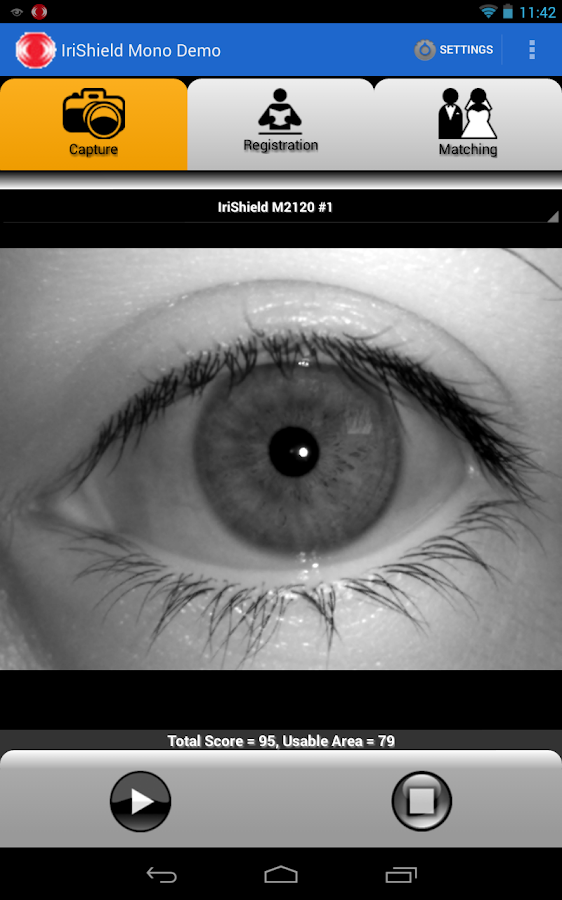Tap the battery status icon
The width and height of the screenshot is (562, 900).
click(507, 11)
